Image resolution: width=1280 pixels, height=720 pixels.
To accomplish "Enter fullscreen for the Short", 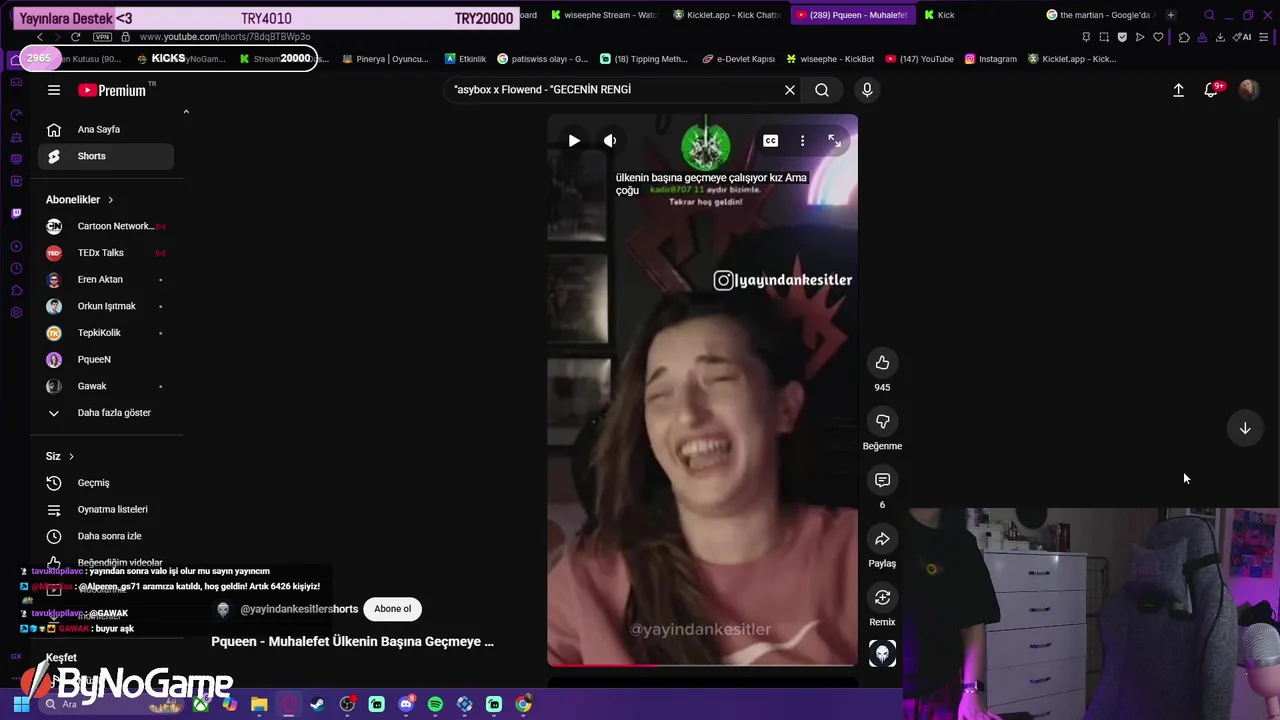I will coord(834,141).
